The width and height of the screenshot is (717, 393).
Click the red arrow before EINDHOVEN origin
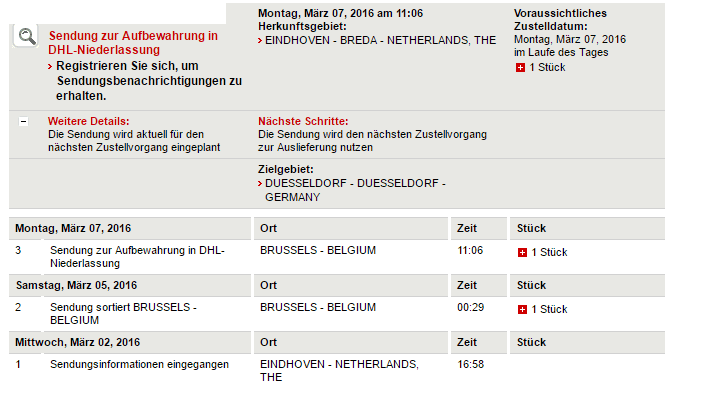pos(260,41)
